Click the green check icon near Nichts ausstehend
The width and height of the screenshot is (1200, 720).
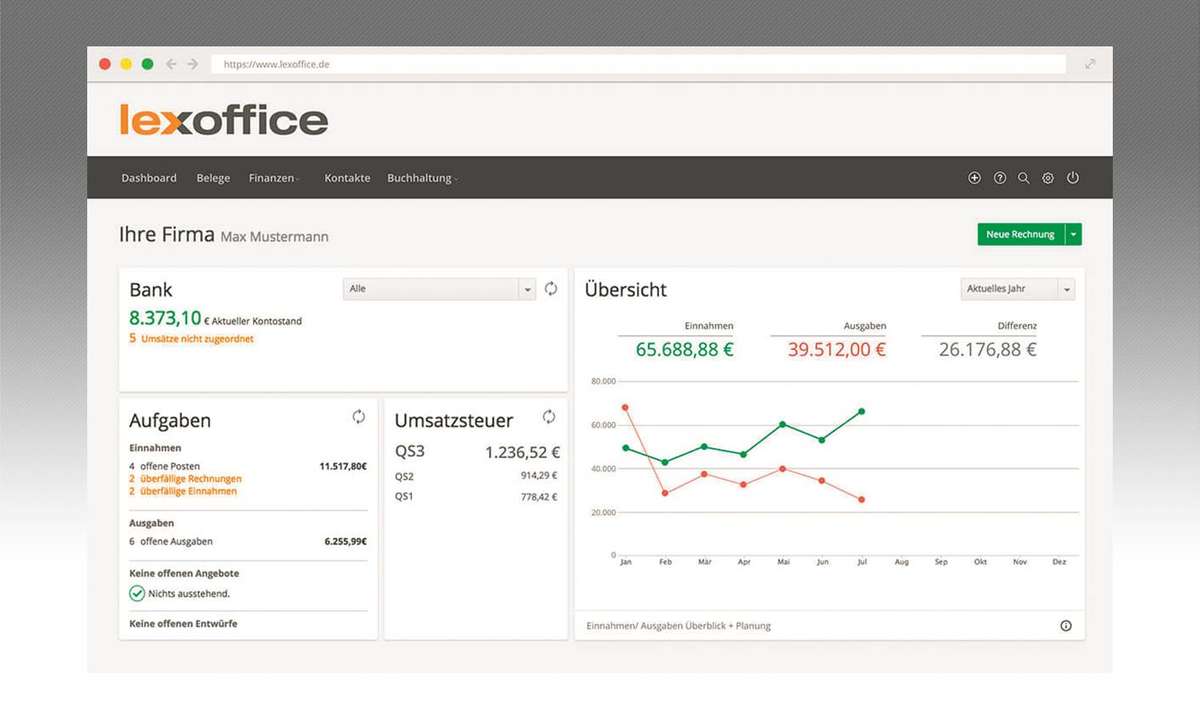coord(137,593)
